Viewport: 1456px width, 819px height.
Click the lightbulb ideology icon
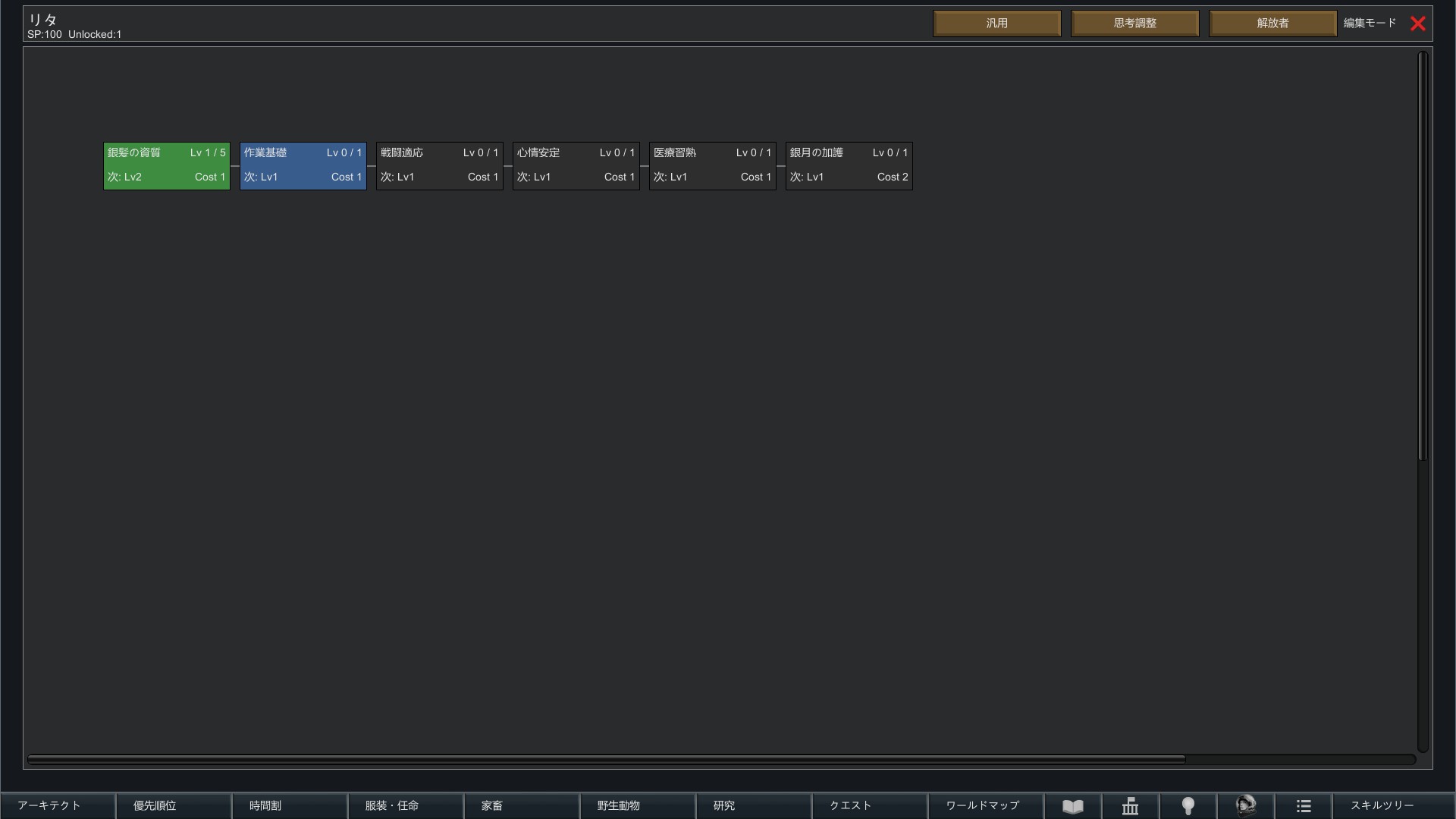pyautogui.click(x=1188, y=806)
